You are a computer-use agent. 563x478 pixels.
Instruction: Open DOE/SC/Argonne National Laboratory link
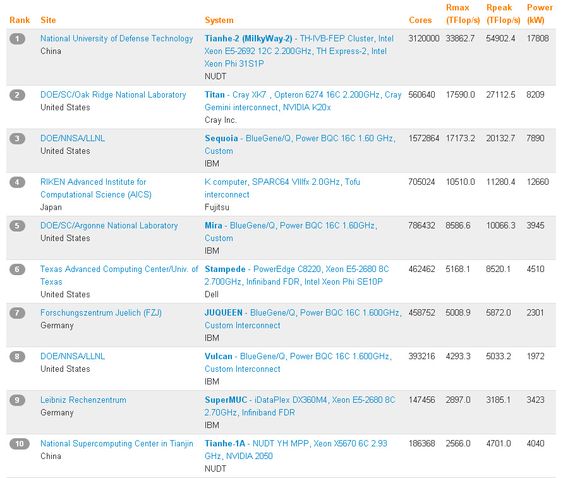point(109,226)
